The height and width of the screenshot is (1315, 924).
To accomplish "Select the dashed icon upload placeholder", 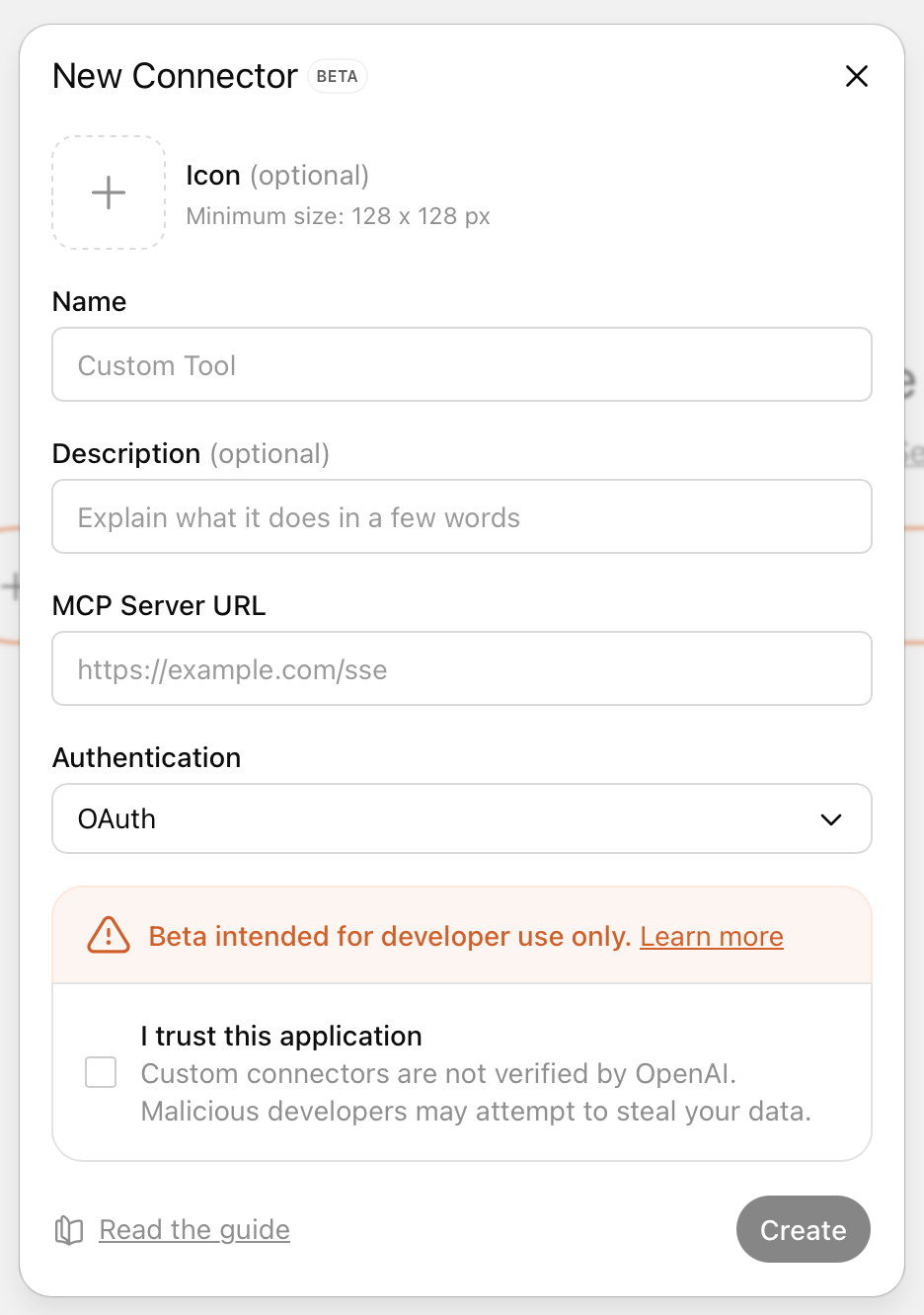I will pyautogui.click(x=108, y=192).
